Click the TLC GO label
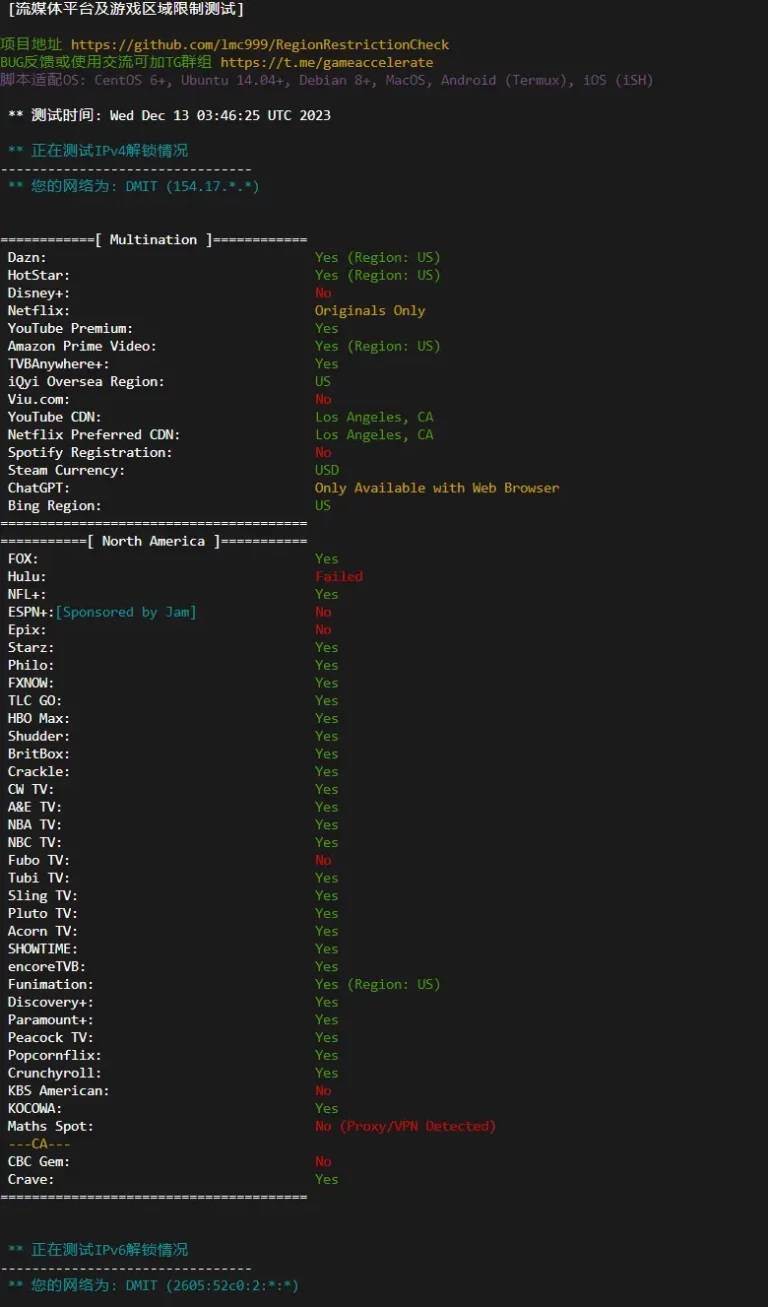Screen dimensions: 768x1307 point(35,701)
